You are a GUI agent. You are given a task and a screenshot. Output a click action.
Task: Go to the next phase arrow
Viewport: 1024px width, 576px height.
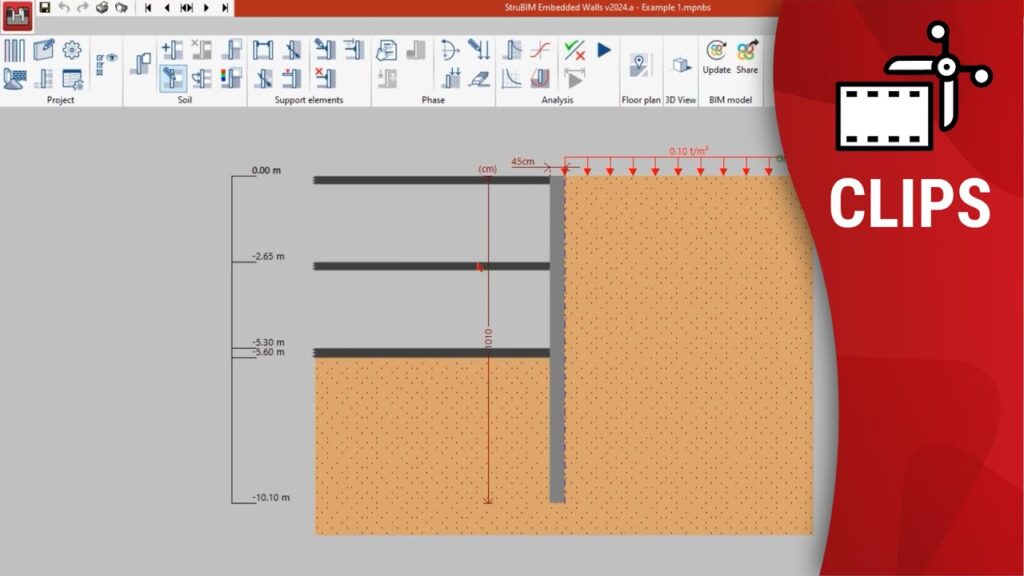click(x=207, y=7)
